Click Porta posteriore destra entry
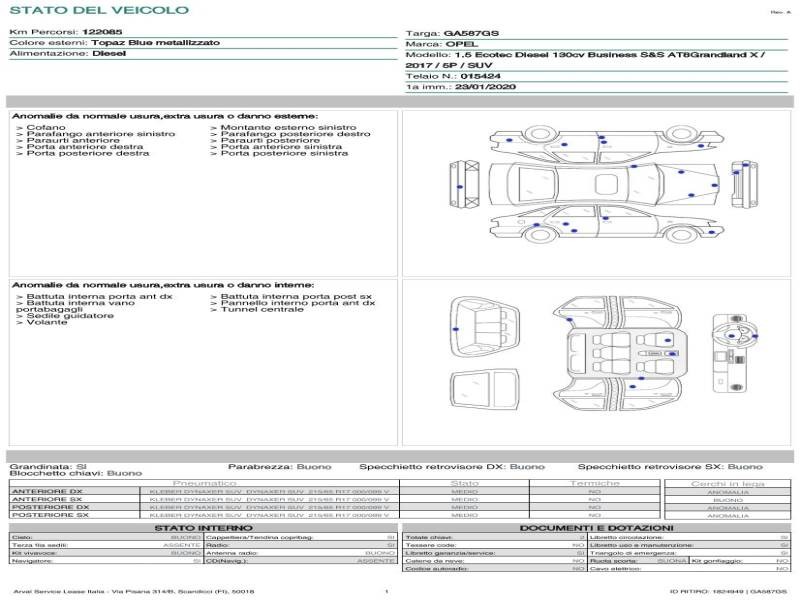Image resolution: width=800 pixels, height=600 pixels. click(x=83, y=153)
